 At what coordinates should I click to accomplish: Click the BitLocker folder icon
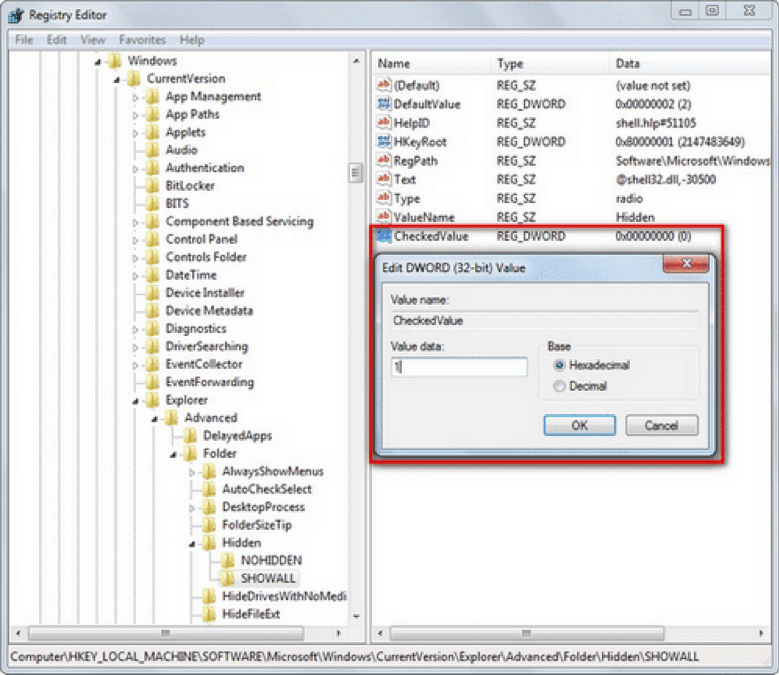click(x=152, y=186)
